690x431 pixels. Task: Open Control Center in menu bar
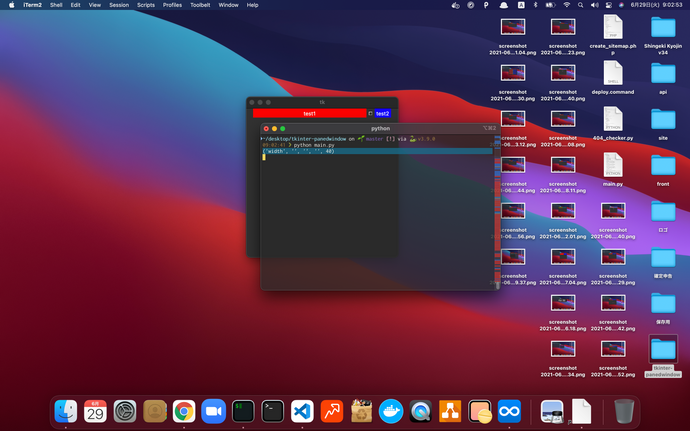609,5
